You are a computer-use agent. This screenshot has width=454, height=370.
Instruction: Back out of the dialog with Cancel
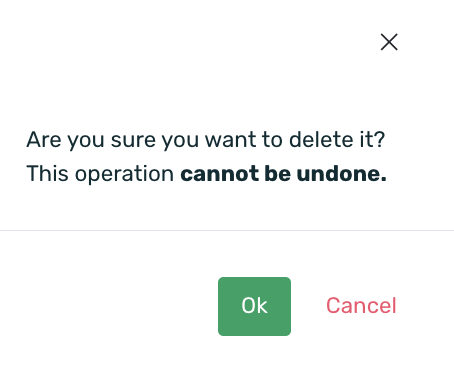(361, 305)
